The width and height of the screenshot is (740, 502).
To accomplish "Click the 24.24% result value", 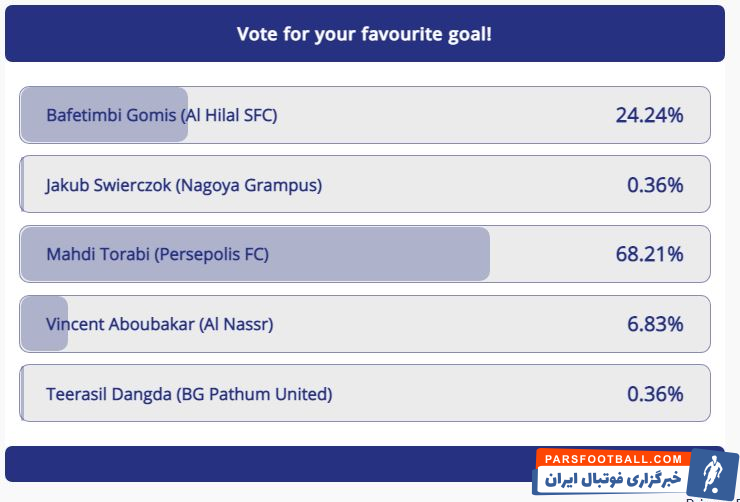I will point(649,115).
